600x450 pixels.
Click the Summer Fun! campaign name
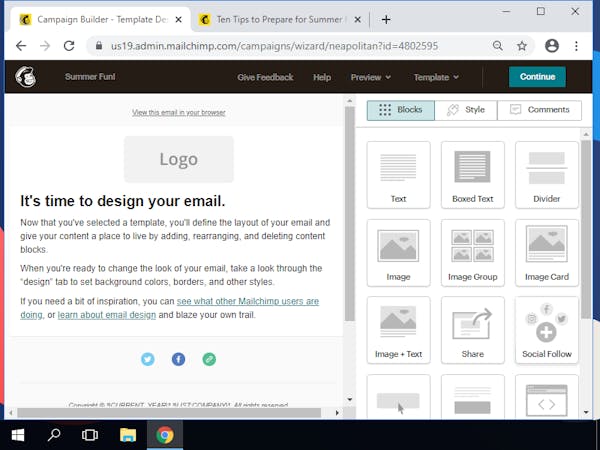[x=90, y=77]
